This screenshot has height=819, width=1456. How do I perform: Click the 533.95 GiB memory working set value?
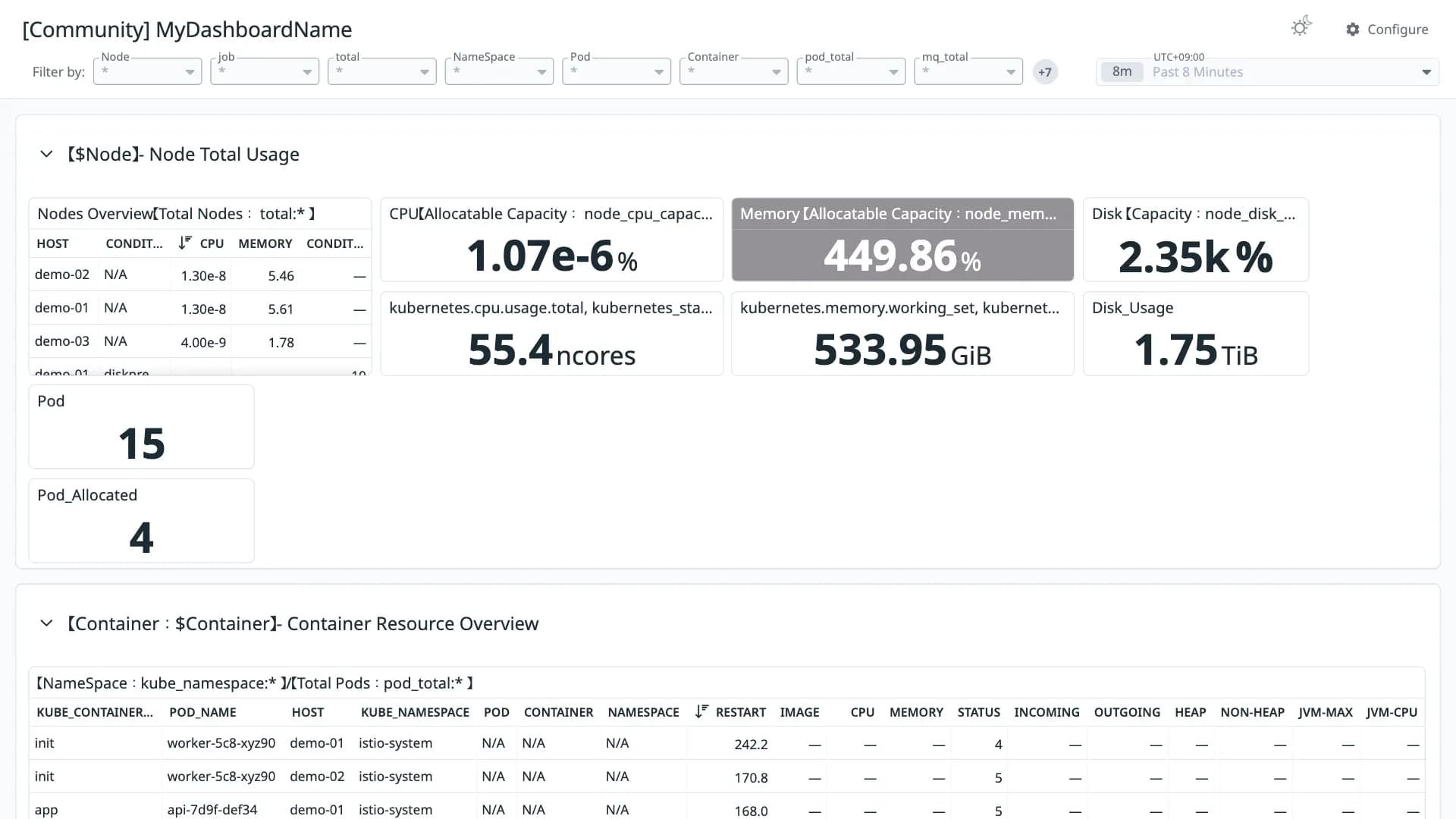(902, 350)
